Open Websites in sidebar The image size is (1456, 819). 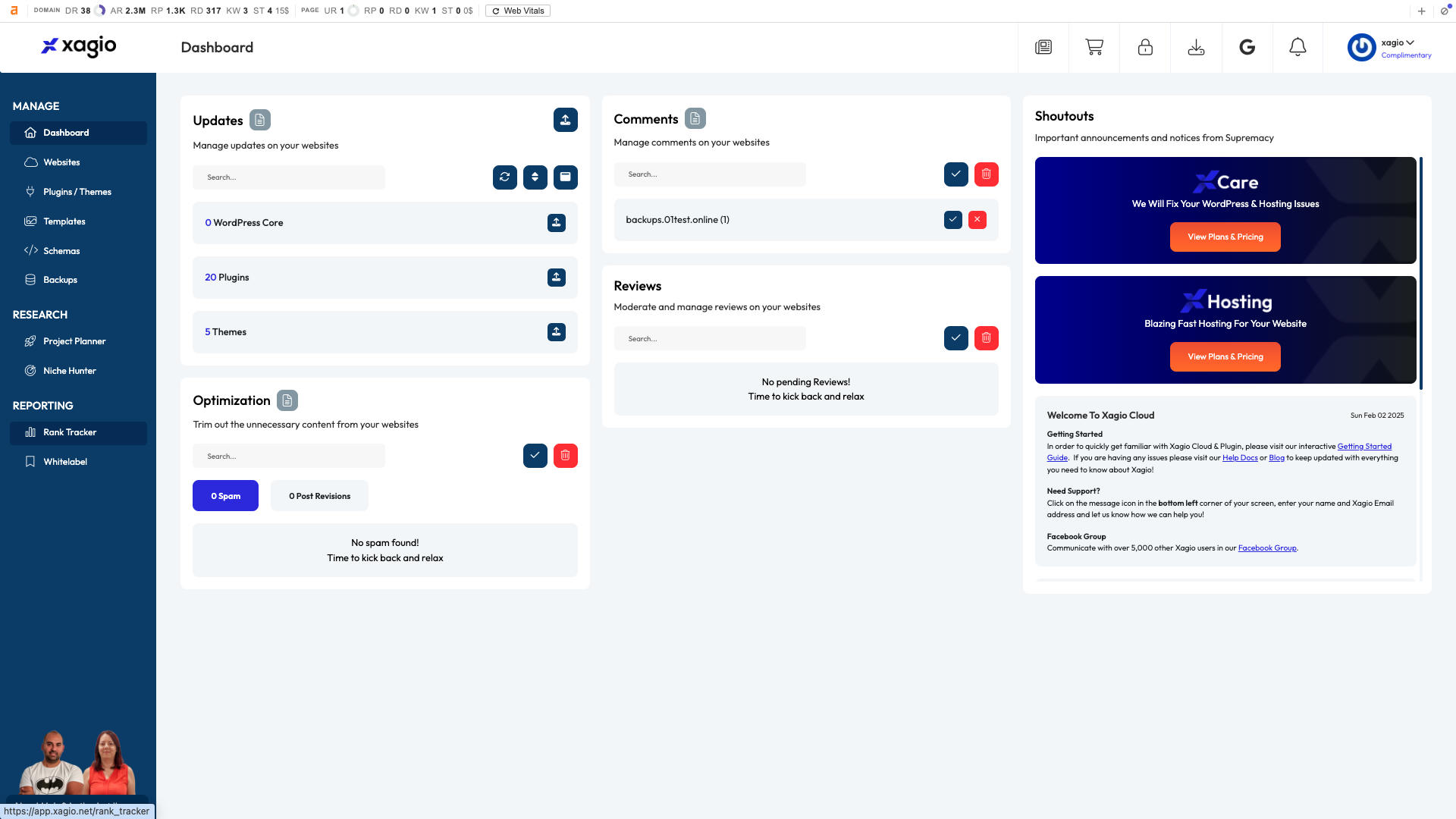coord(78,162)
